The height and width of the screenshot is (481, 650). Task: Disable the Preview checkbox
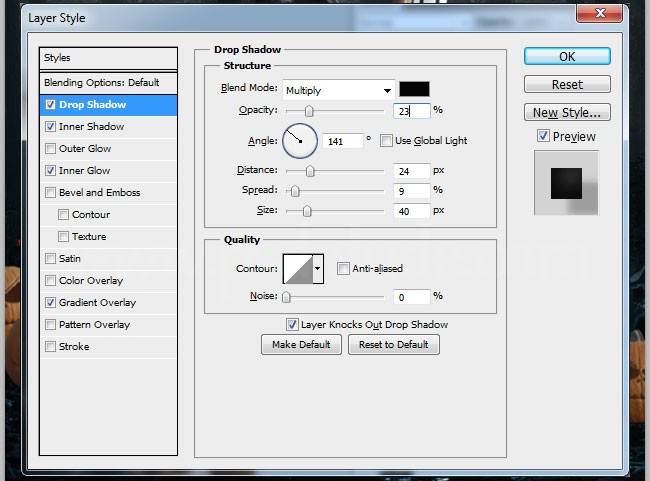[x=543, y=136]
